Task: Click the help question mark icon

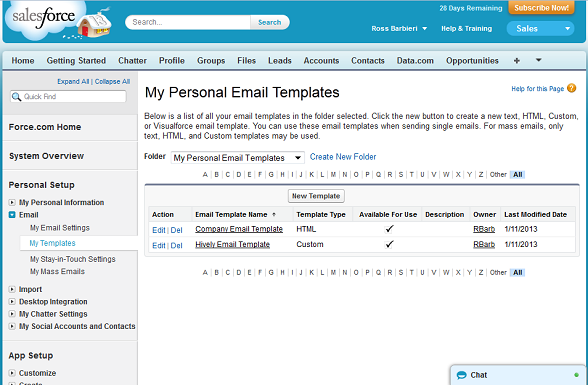Action: (x=572, y=88)
